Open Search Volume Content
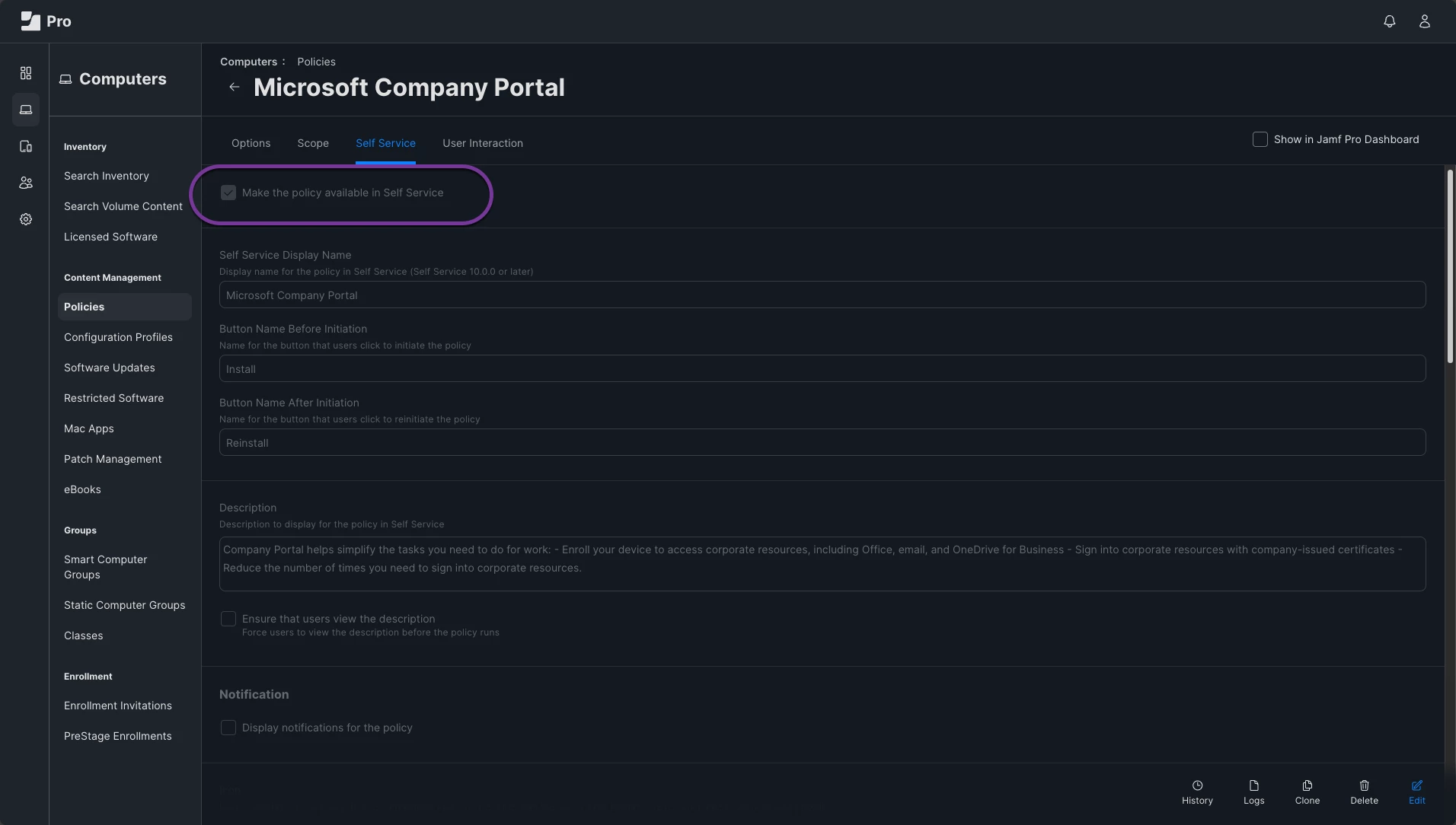This screenshot has width=1456, height=825. 123,206
